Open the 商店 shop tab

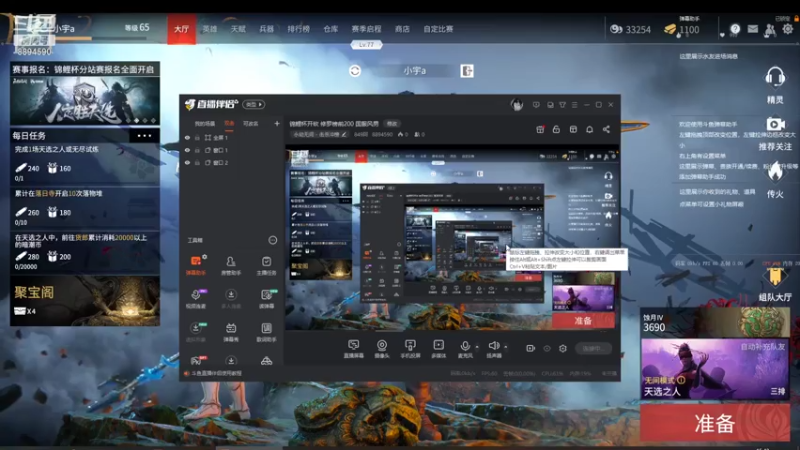coord(402,29)
